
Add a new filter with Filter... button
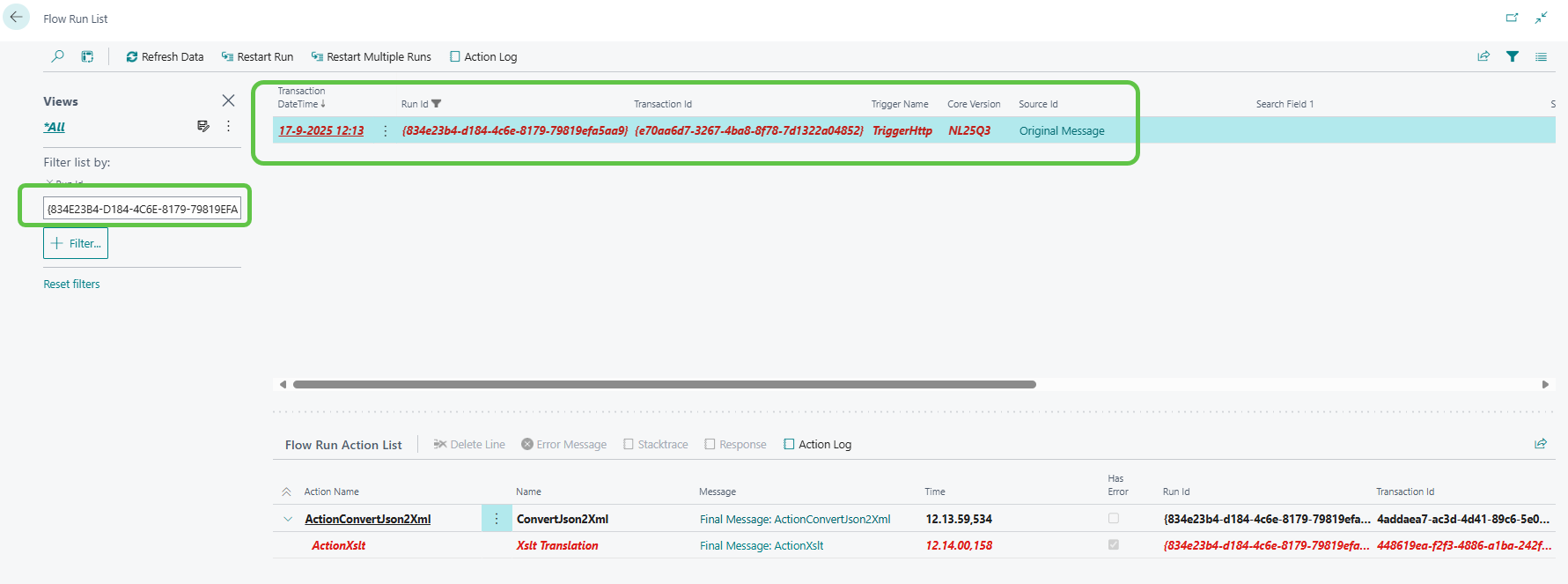click(76, 243)
